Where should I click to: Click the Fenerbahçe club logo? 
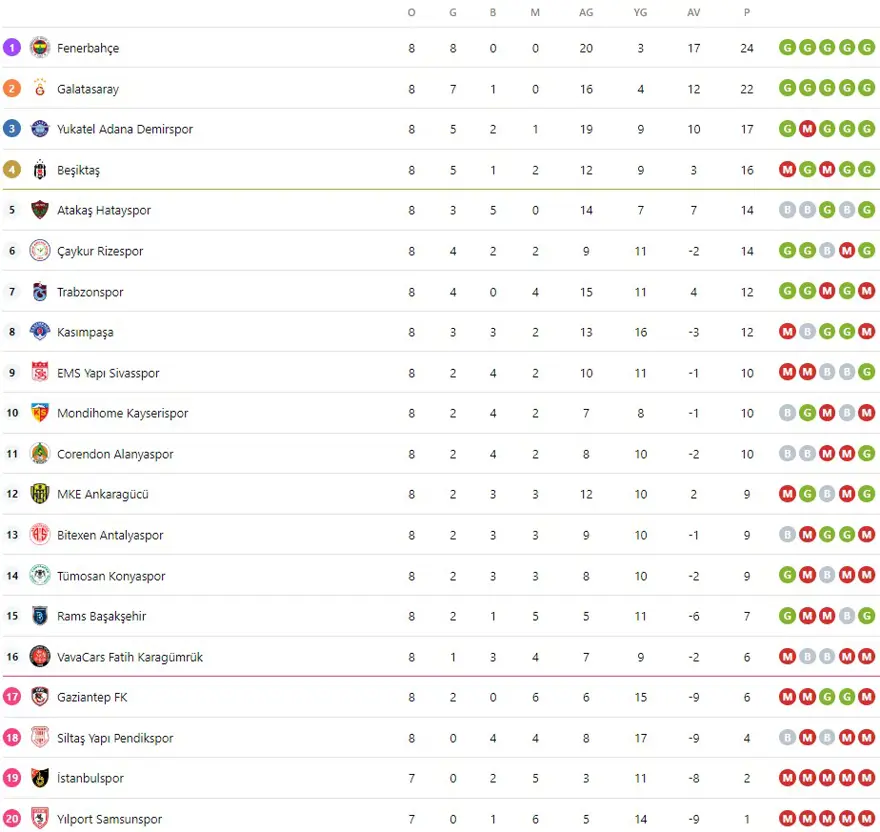pos(40,48)
